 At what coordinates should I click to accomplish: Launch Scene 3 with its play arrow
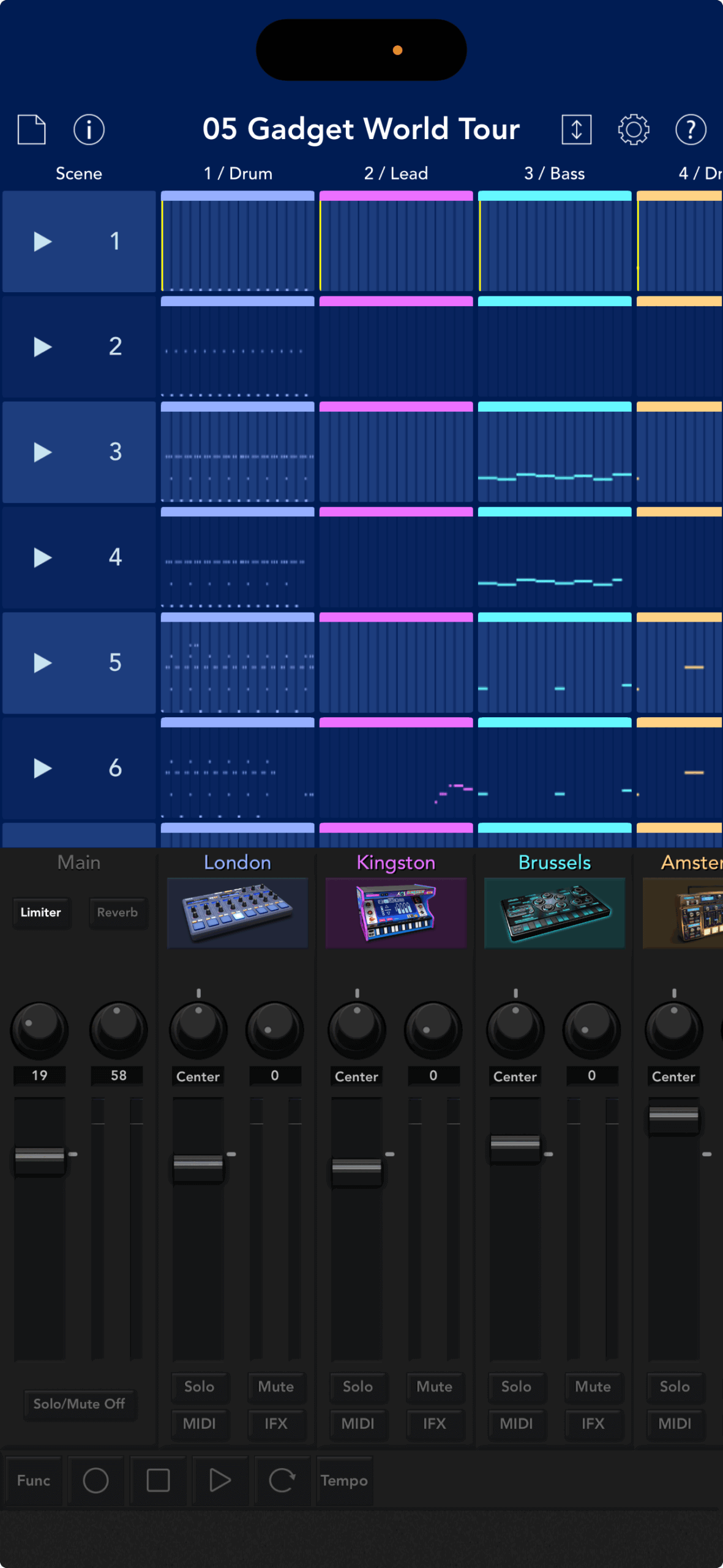coord(42,452)
